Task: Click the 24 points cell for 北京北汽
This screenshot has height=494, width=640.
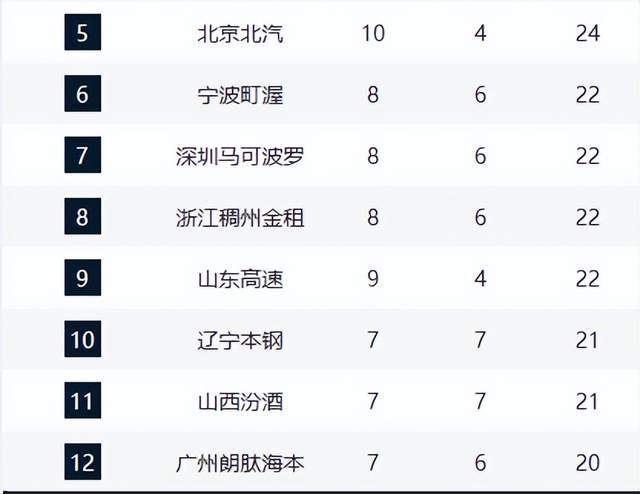Action: pyautogui.click(x=588, y=33)
